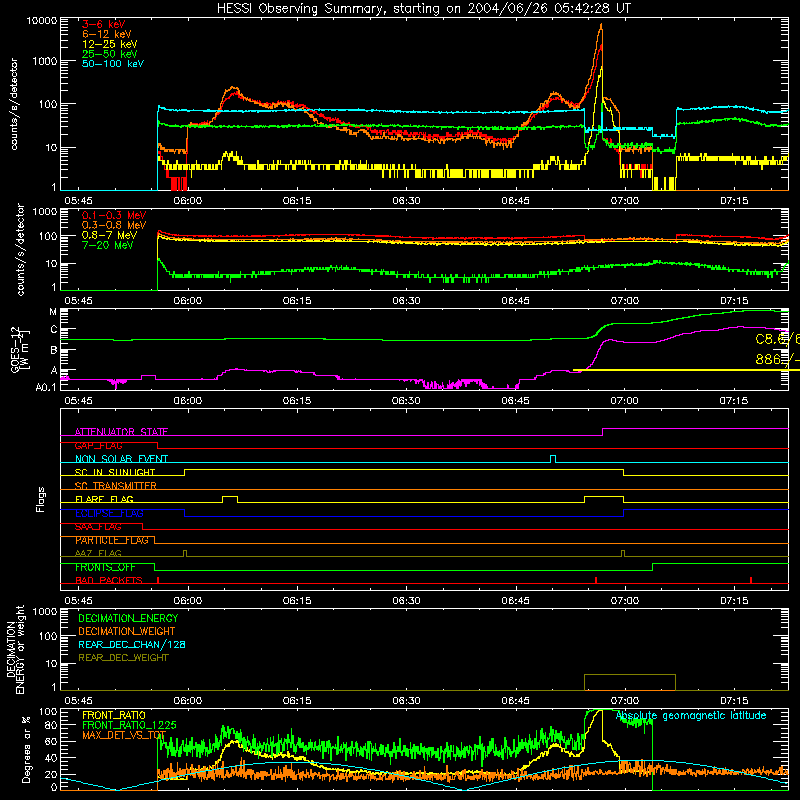
Task: Select the 0.3-0.8 MeV legend label
Action: point(114,225)
